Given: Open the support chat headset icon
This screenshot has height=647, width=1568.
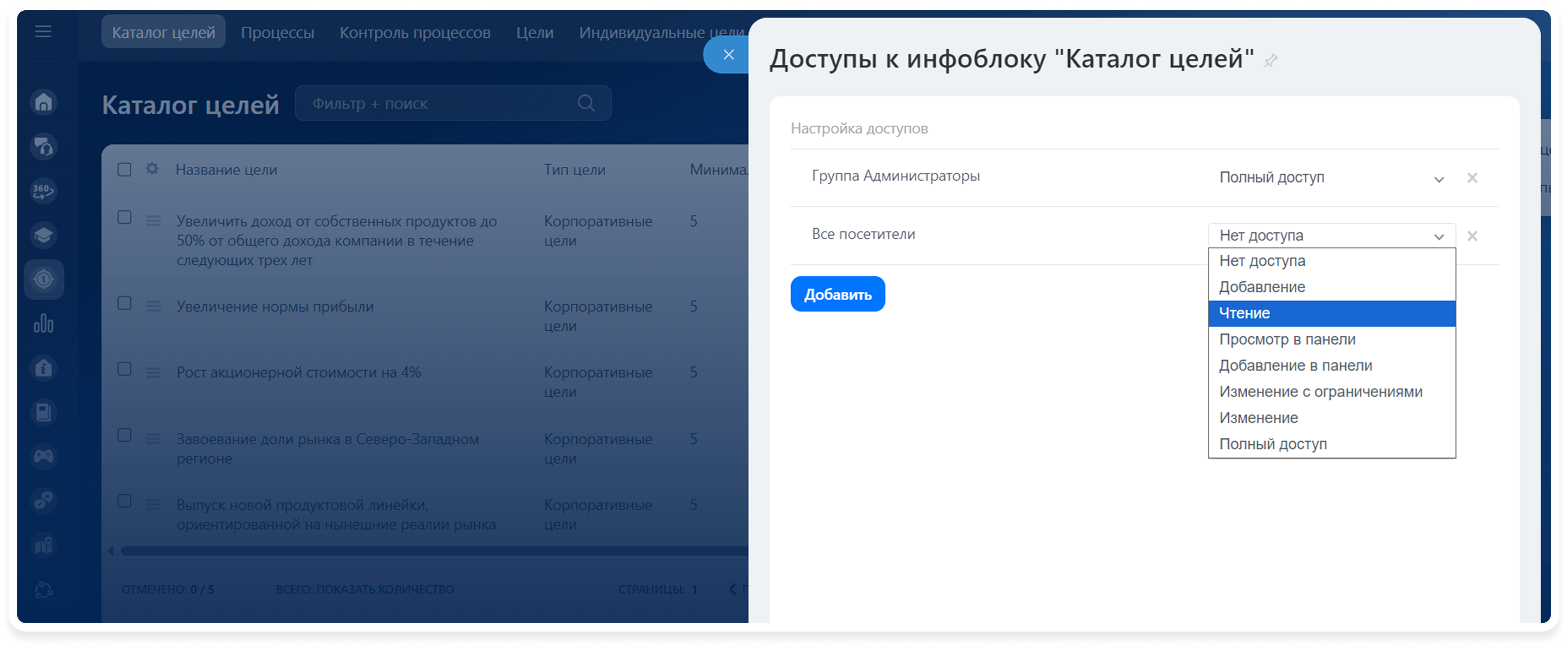Looking at the screenshot, I should click(43, 146).
